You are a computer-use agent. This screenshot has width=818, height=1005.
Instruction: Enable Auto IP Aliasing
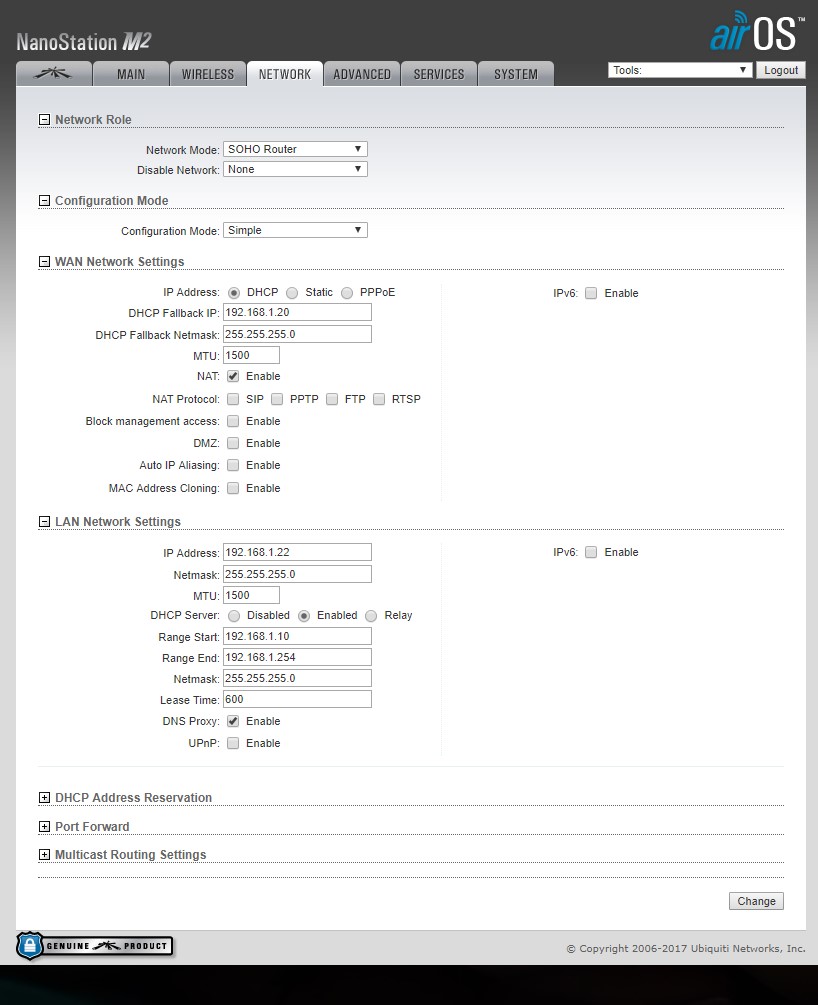233,465
